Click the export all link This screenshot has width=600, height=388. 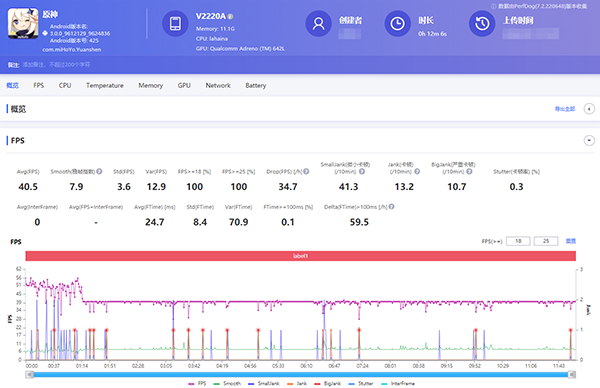click(565, 109)
